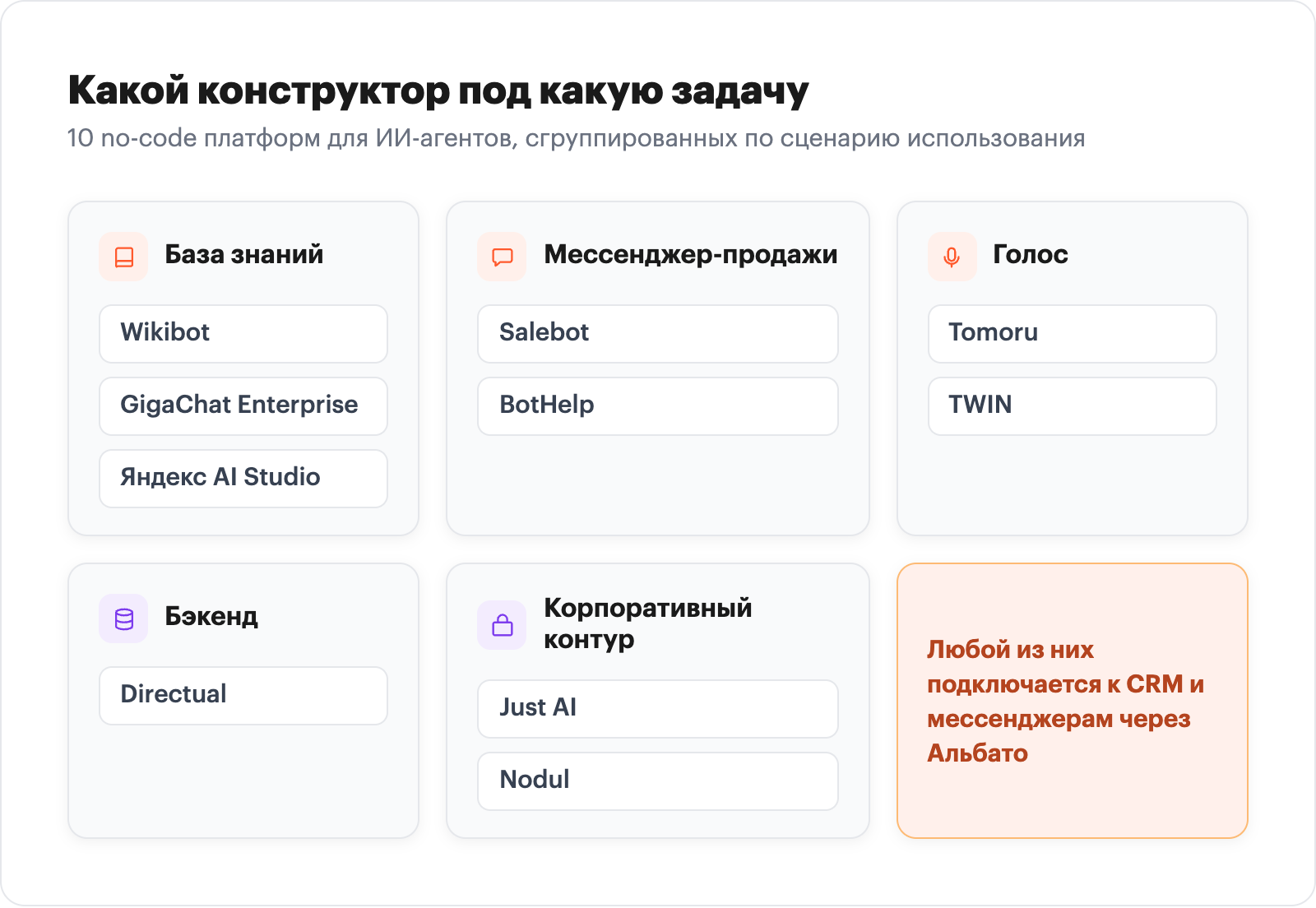The width and height of the screenshot is (1316, 908).
Task: Click the lock icon beside Корпоративный контур
Action: coord(502,625)
